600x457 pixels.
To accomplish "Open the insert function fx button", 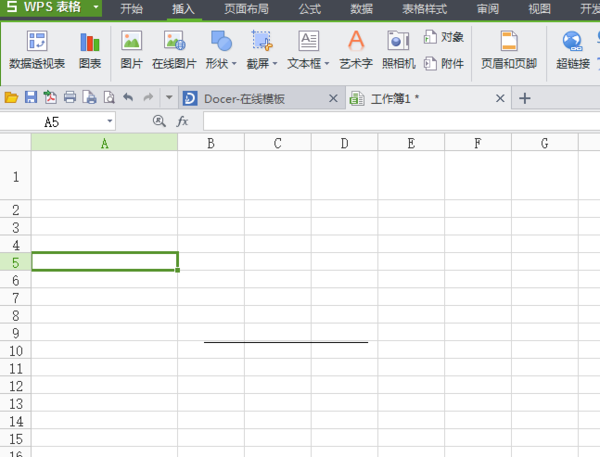I will pyautogui.click(x=182, y=121).
